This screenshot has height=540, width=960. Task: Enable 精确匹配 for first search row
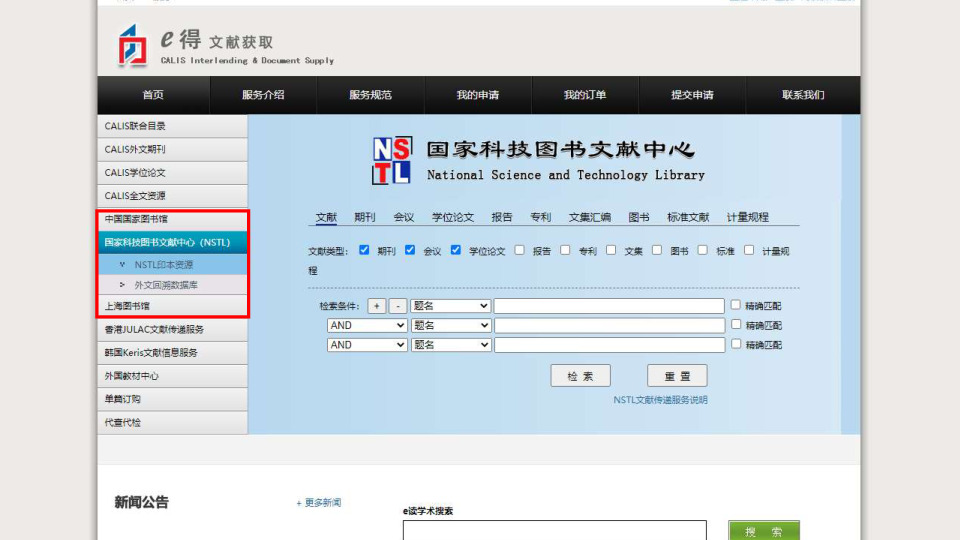(x=735, y=304)
